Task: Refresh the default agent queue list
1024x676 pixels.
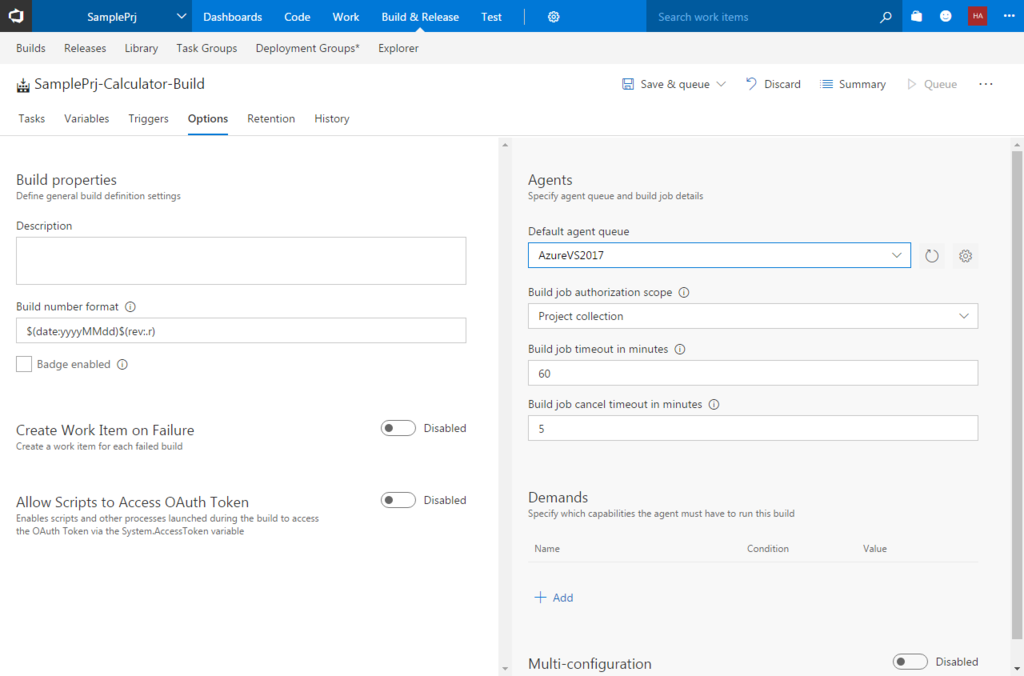Action: click(x=932, y=256)
